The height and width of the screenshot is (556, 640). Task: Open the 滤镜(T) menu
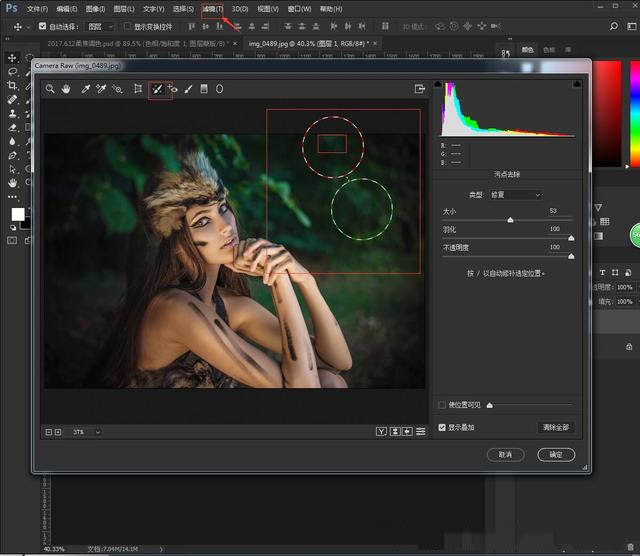pyautogui.click(x=212, y=8)
